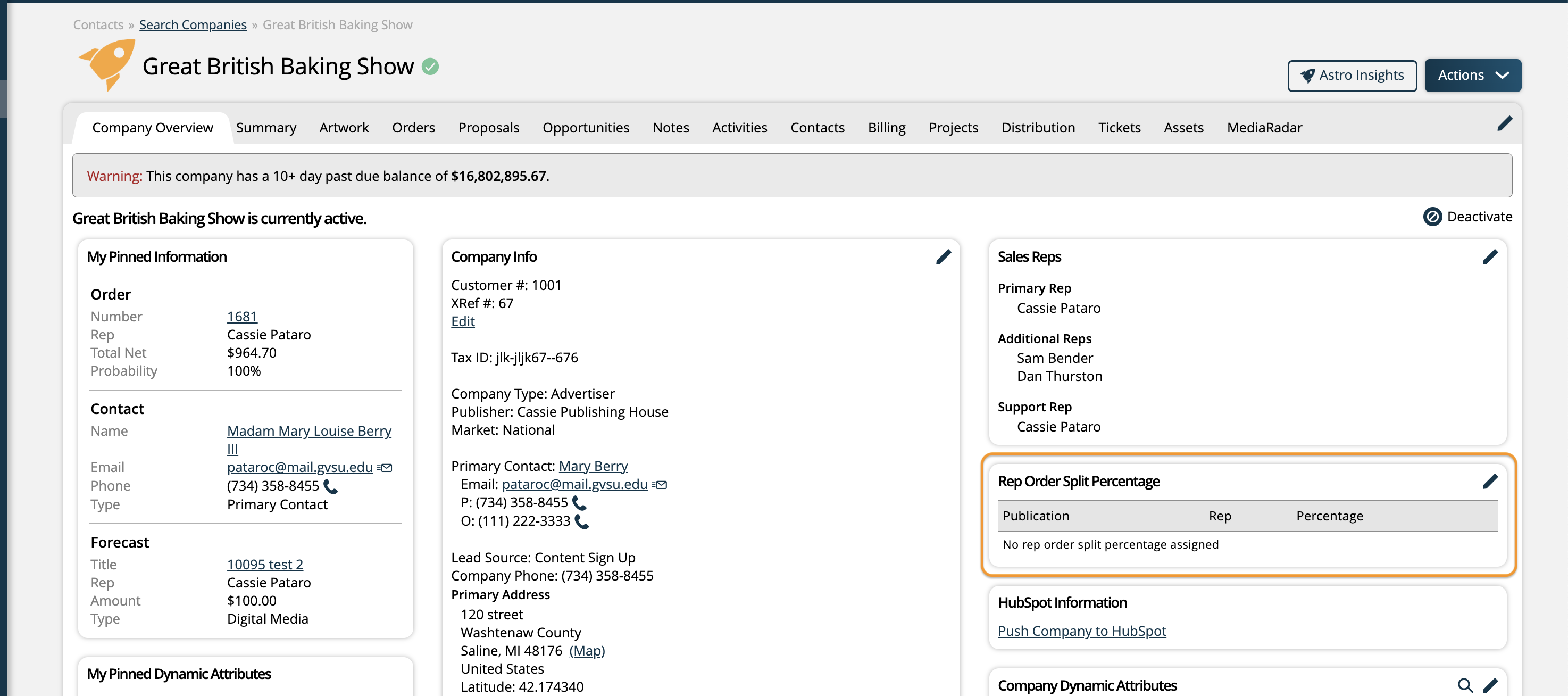This screenshot has width=1568, height=696.
Task: Open order number 1681 link
Action: pos(242,317)
